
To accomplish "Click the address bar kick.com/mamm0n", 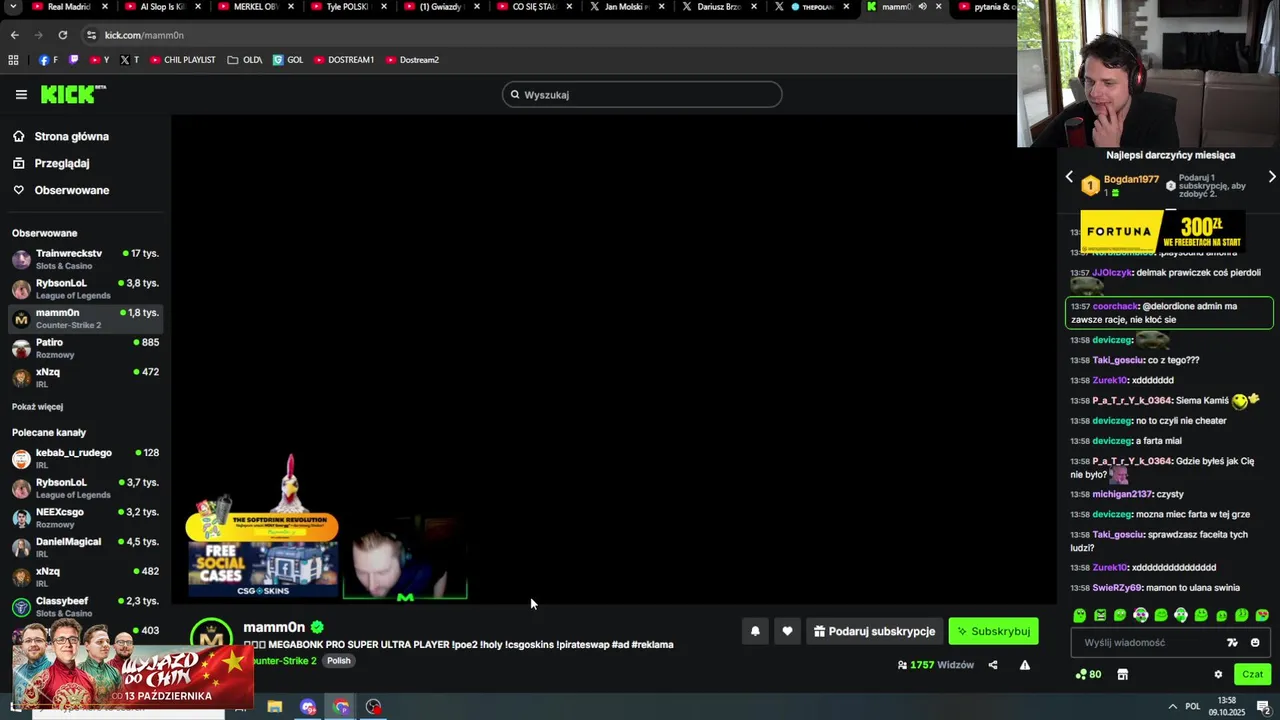I will coord(144,35).
